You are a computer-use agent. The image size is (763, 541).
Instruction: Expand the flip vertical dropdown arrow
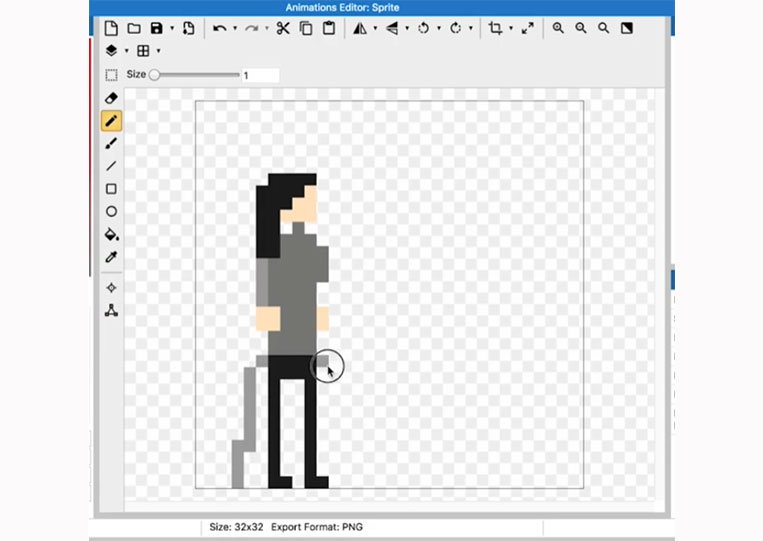point(407,28)
